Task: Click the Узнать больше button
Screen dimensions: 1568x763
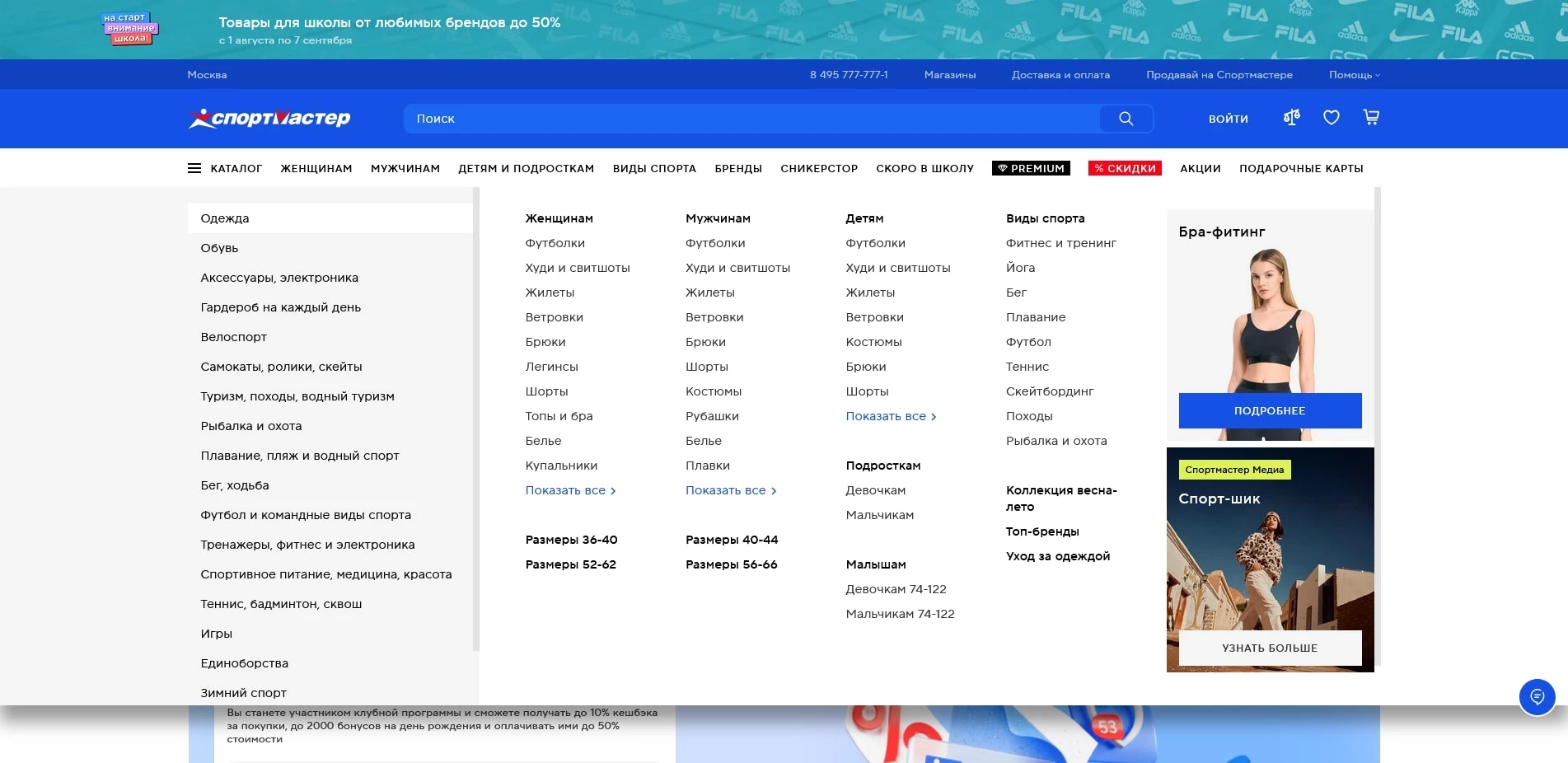Action: coord(1269,648)
